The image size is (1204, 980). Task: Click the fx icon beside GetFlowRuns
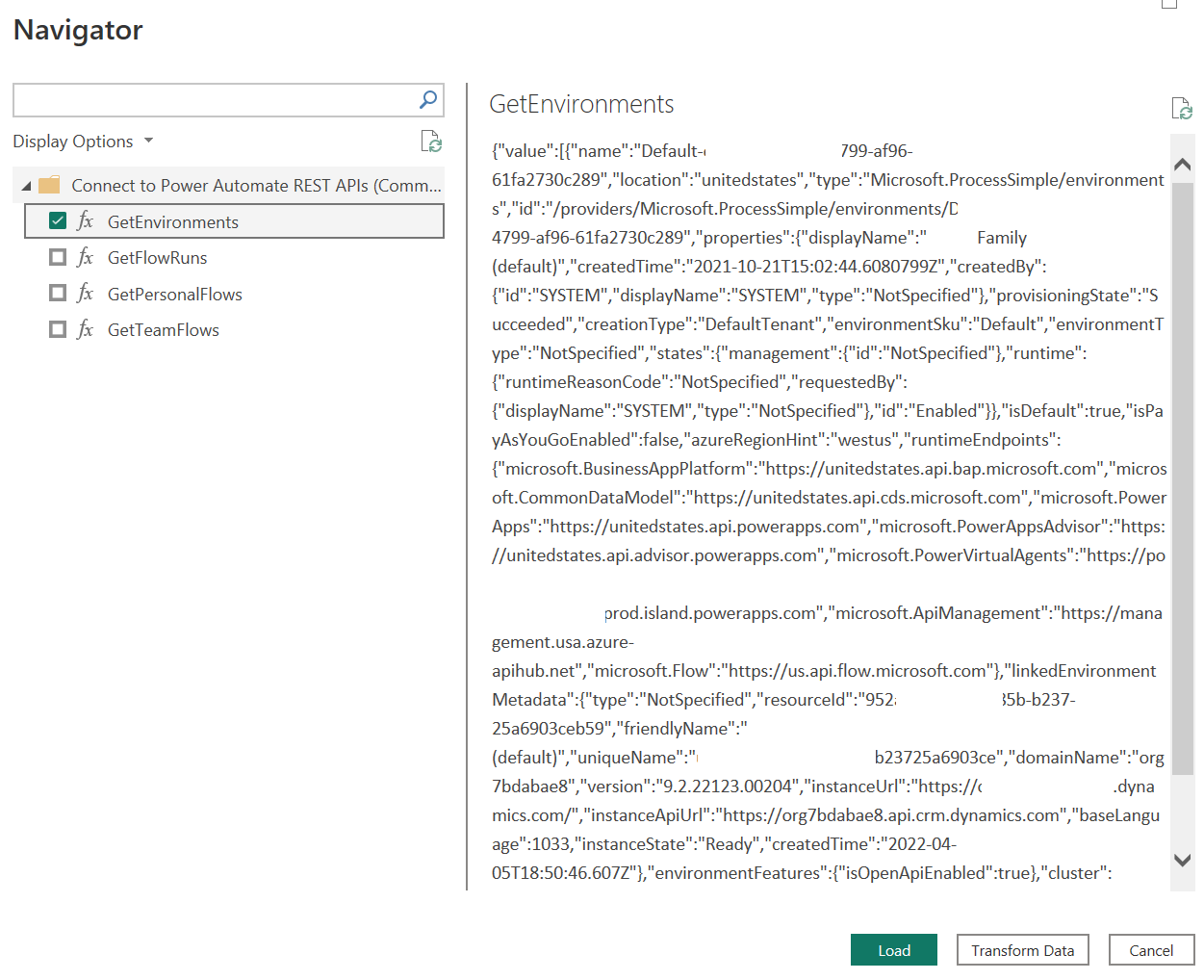click(86, 257)
